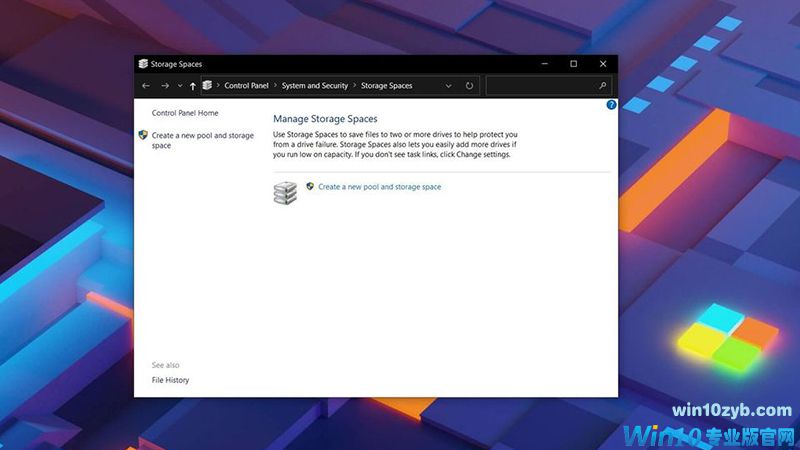
Task: Click the Forward arrow in navigation bar
Action: click(x=165, y=86)
